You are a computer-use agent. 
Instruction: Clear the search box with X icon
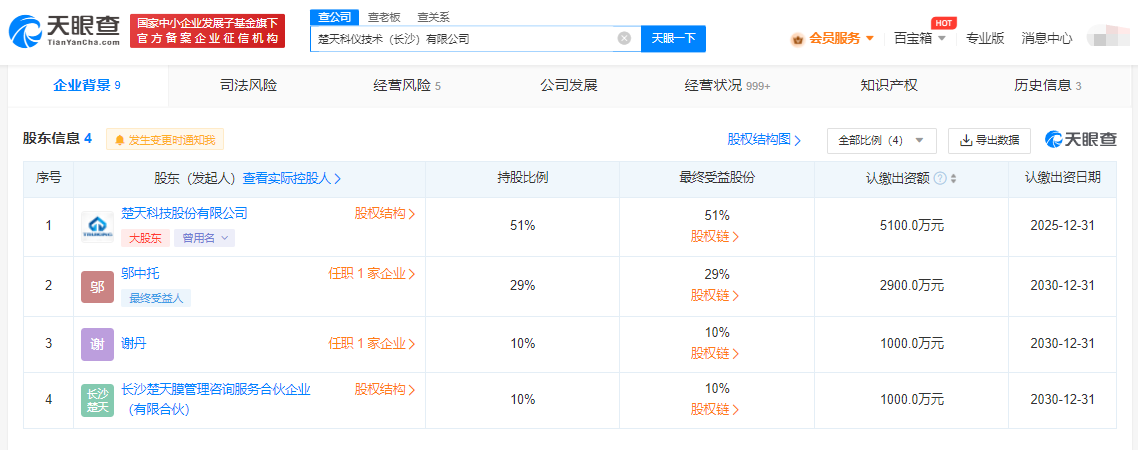pos(624,39)
